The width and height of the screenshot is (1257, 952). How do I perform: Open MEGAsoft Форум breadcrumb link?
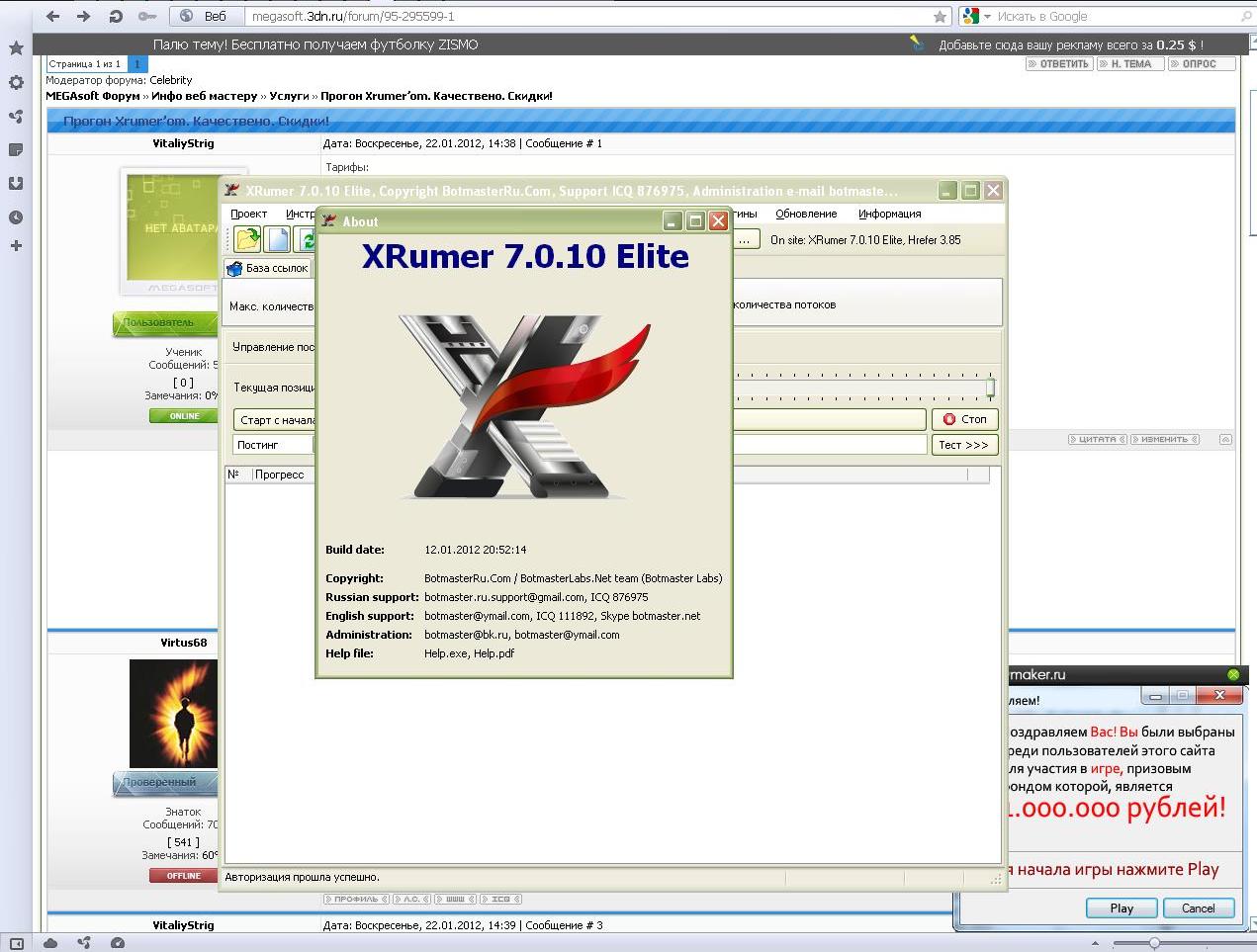[93, 96]
